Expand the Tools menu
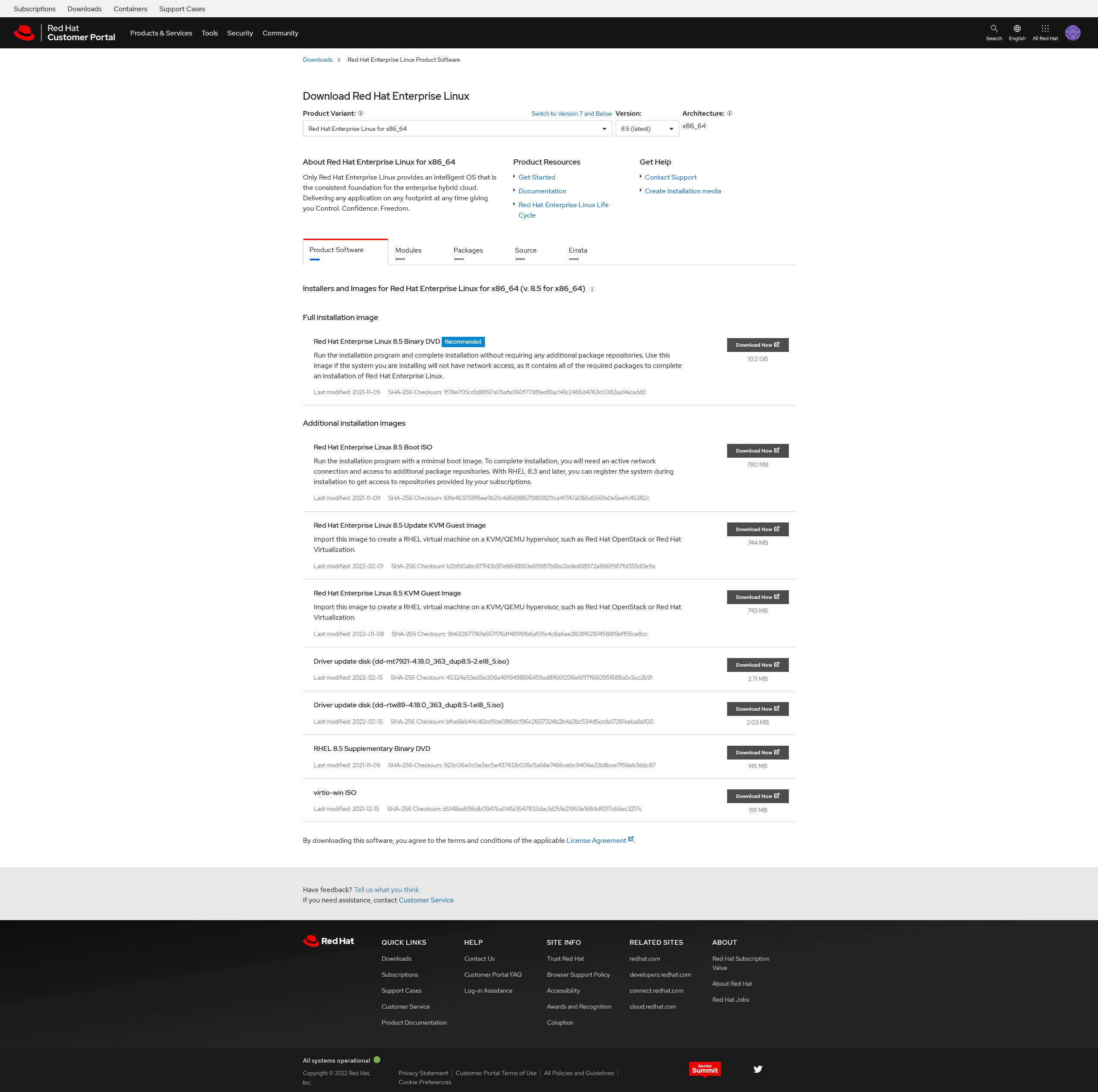Screen dimensions: 1098x1092 (x=210, y=33)
